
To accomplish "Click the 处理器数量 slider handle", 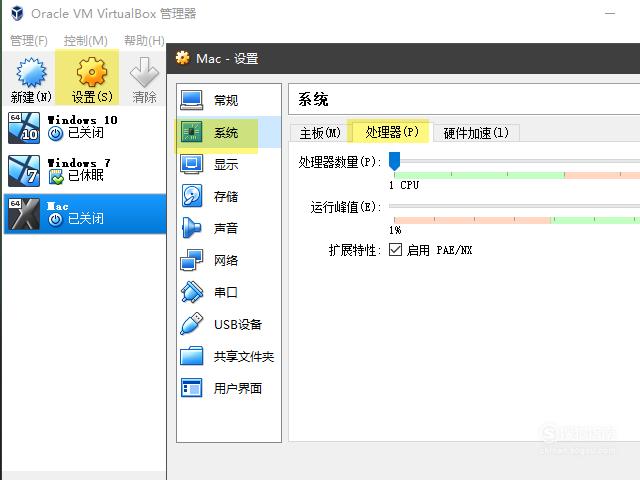I will [x=394, y=161].
